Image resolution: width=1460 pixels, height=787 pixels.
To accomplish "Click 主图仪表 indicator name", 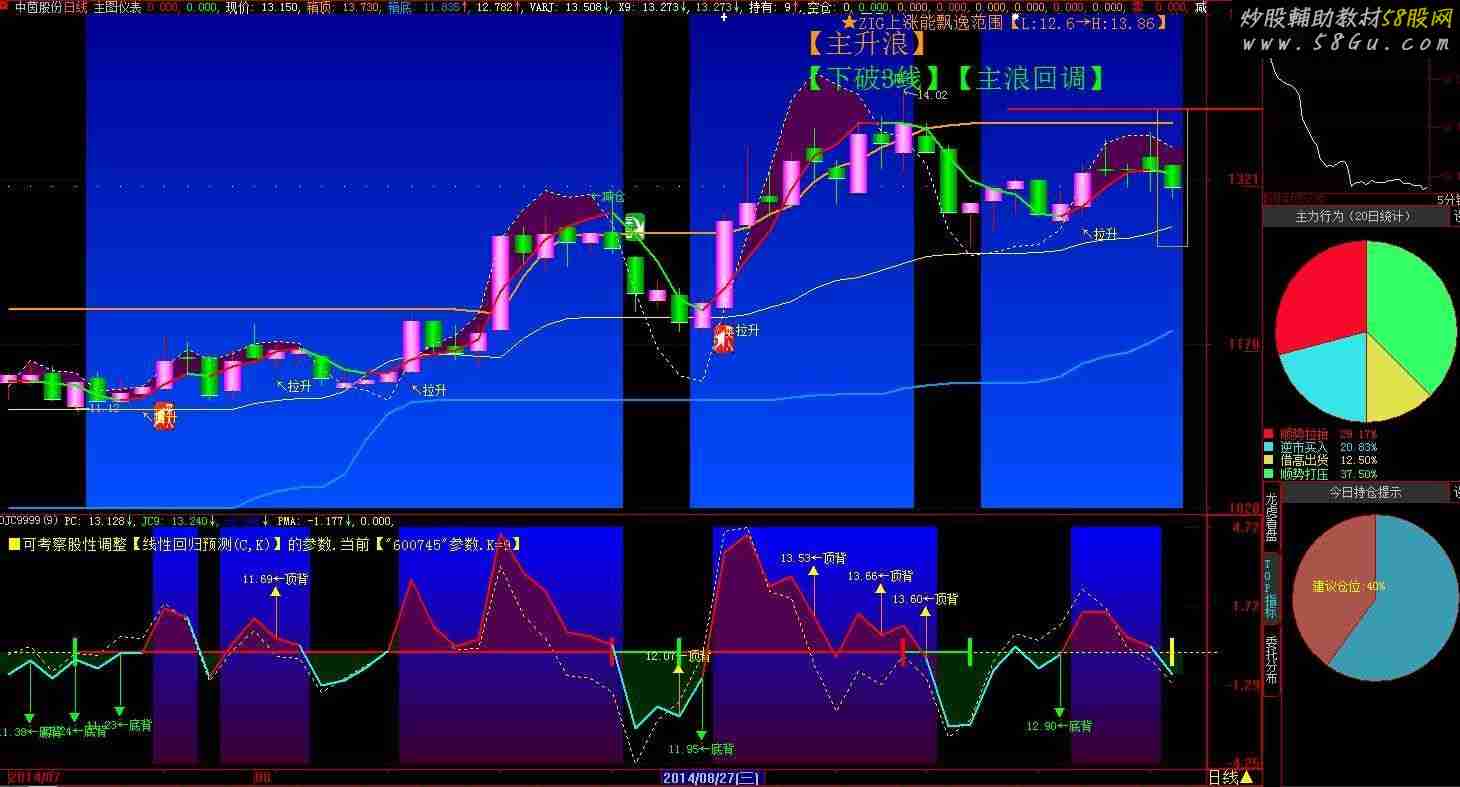I will pyautogui.click(x=118, y=7).
